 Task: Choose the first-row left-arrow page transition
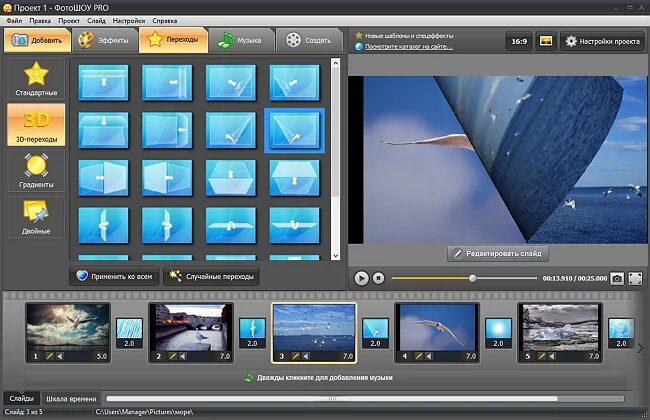[167, 83]
